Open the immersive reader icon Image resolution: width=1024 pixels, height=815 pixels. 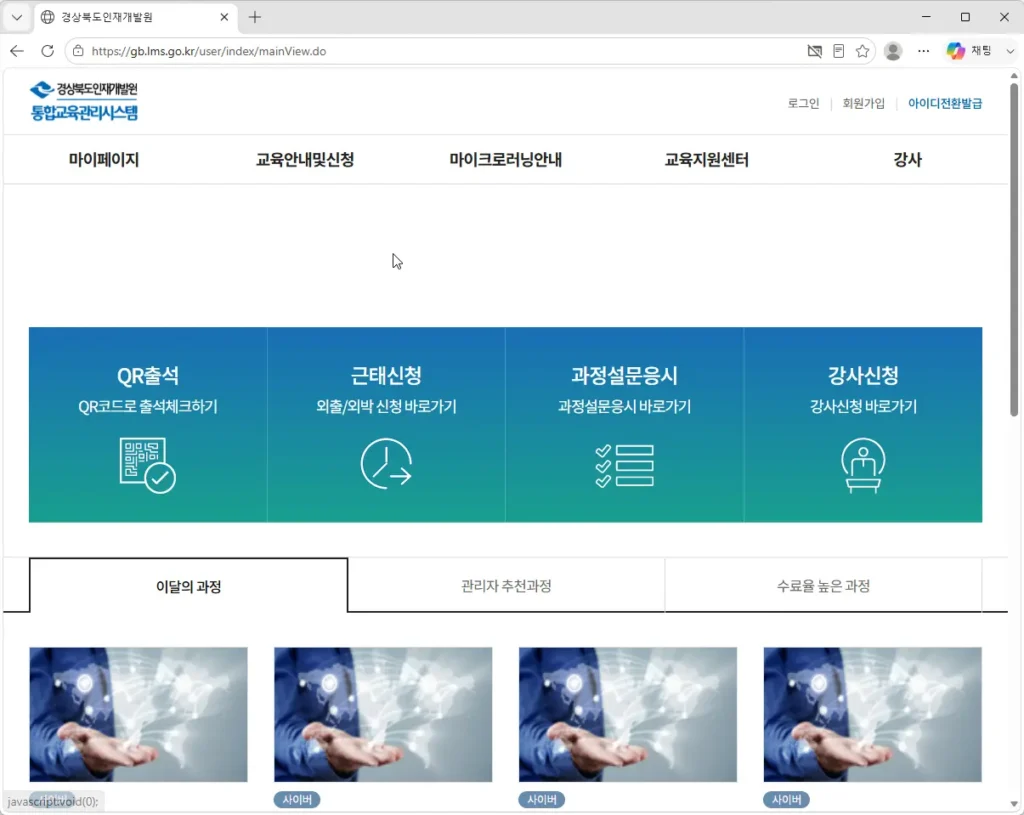click(x=839, y=51)
